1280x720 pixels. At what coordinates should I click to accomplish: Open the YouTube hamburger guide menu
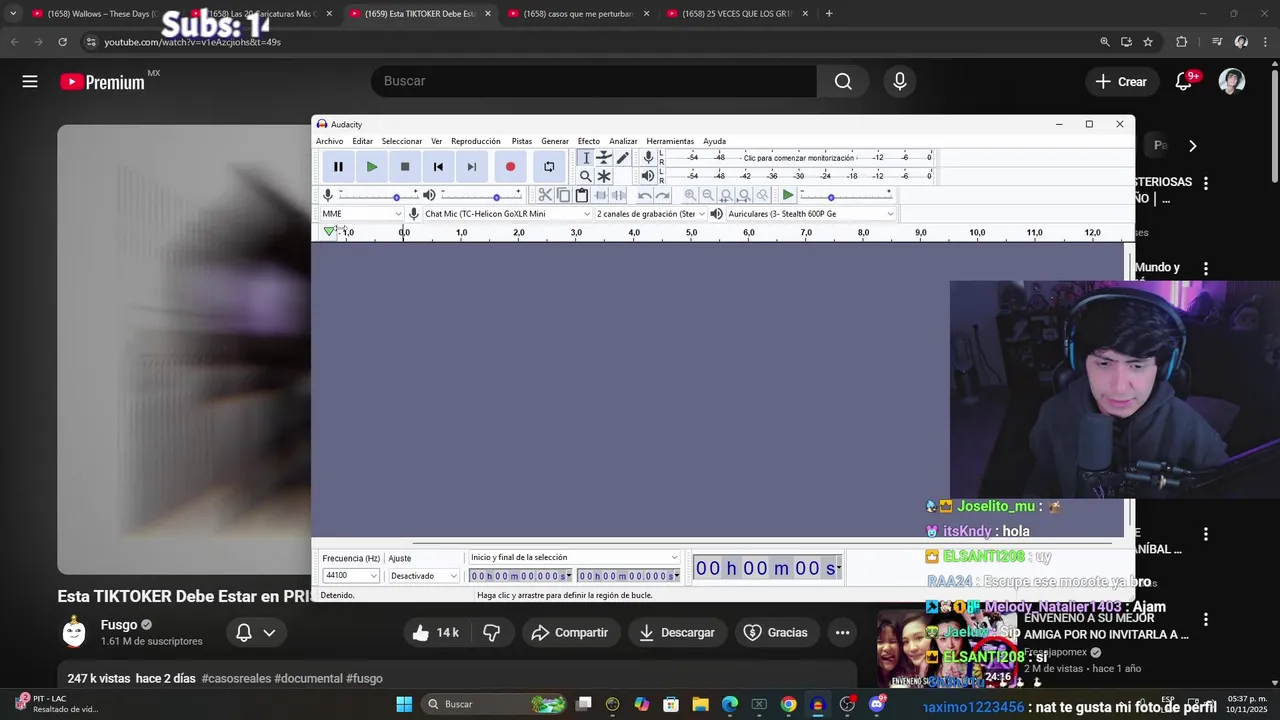tap(30, 82)
